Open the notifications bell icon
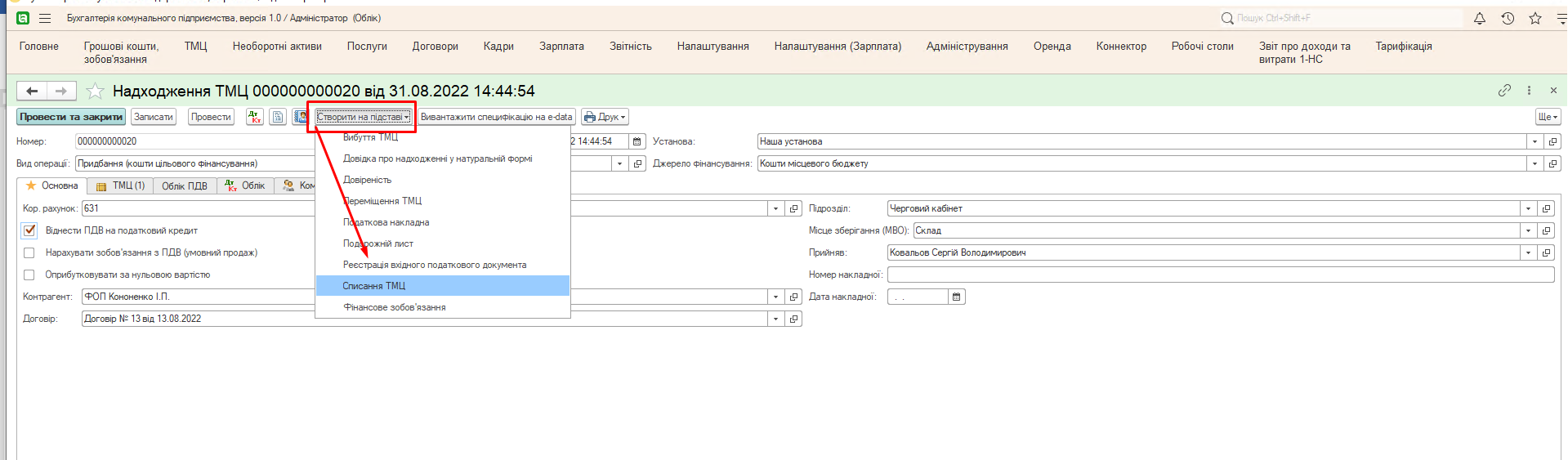 click(1479, 18)
